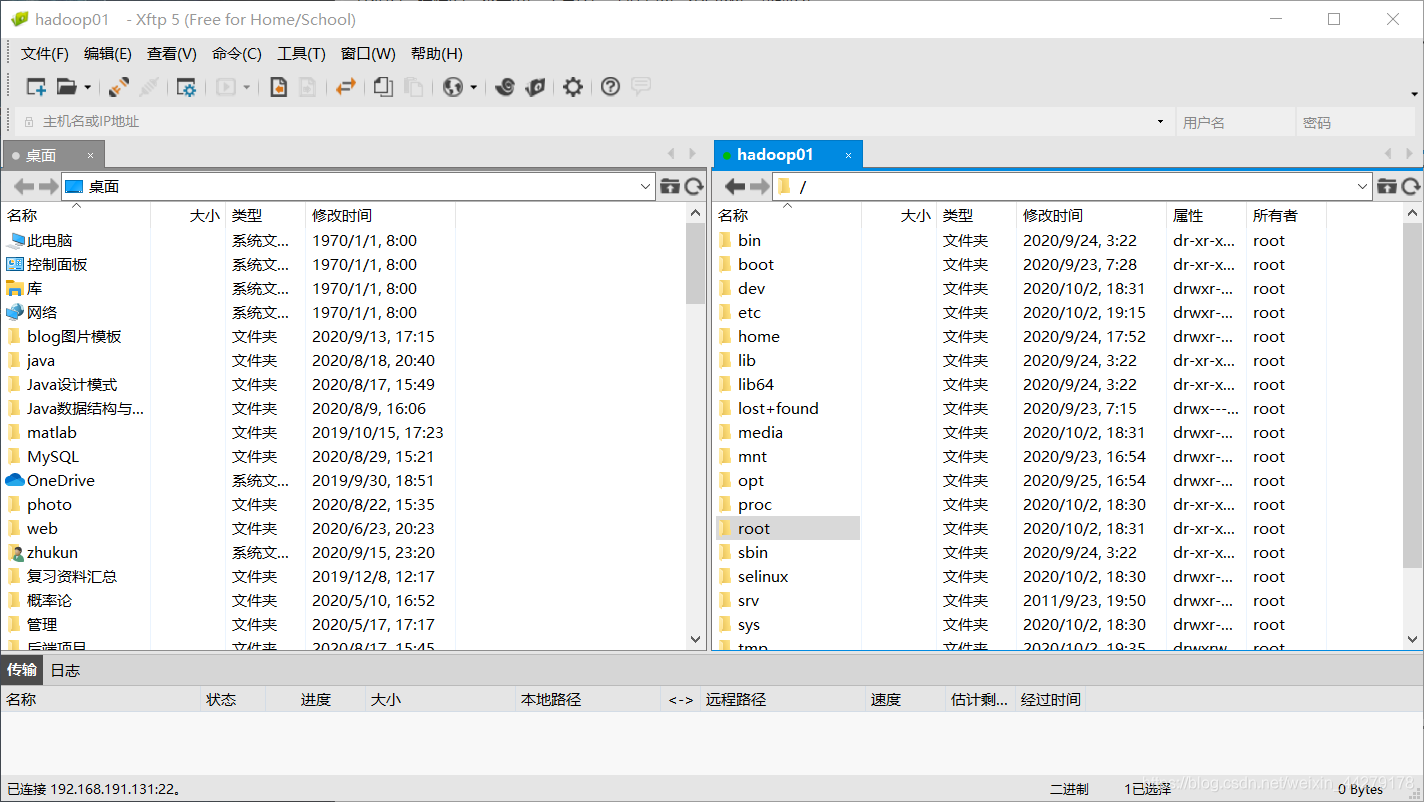Screen dimensions: 1424x802
Task: Switch to the 传输 bottom tab
Action: click(22, 670)
